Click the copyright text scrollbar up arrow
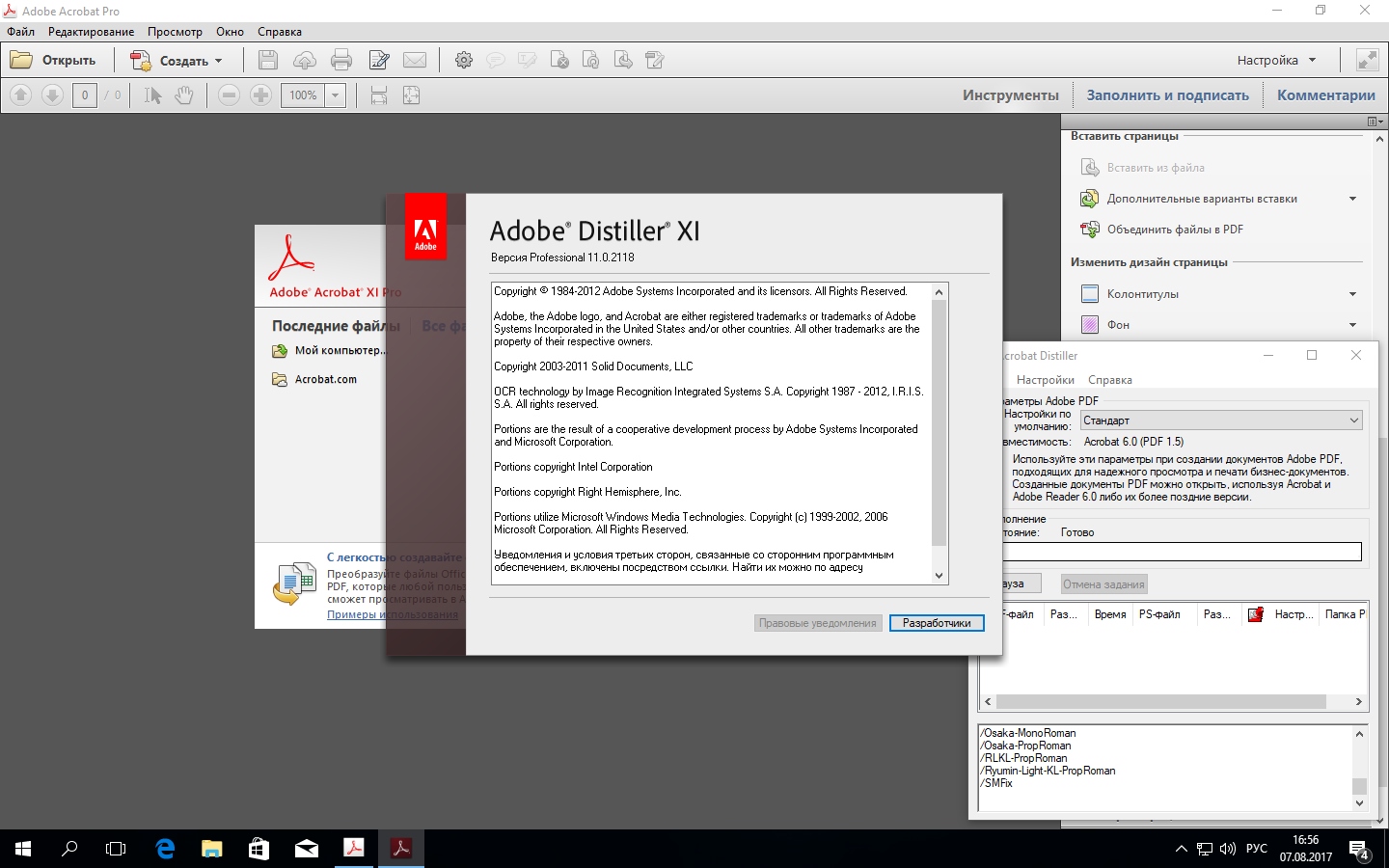The image size is (1389, 868). [939, 292]
